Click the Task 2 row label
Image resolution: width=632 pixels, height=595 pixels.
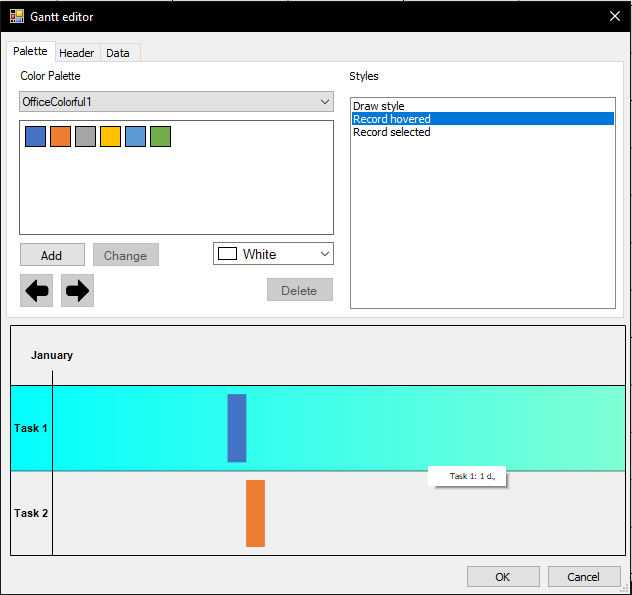click(x=31, y=513)
